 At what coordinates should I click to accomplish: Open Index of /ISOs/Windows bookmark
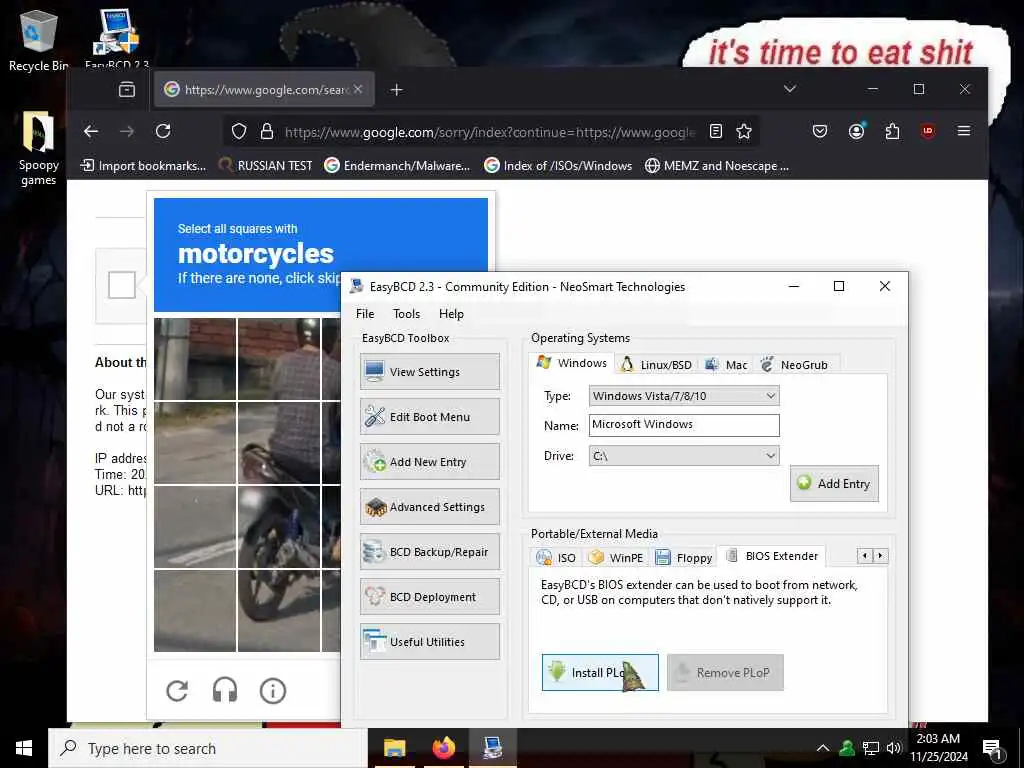pos(558,166)
